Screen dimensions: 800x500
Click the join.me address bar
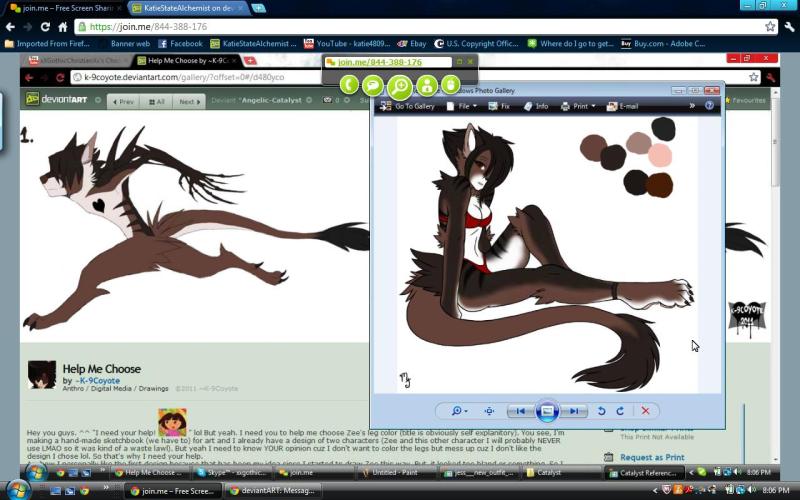click(426, 27)
